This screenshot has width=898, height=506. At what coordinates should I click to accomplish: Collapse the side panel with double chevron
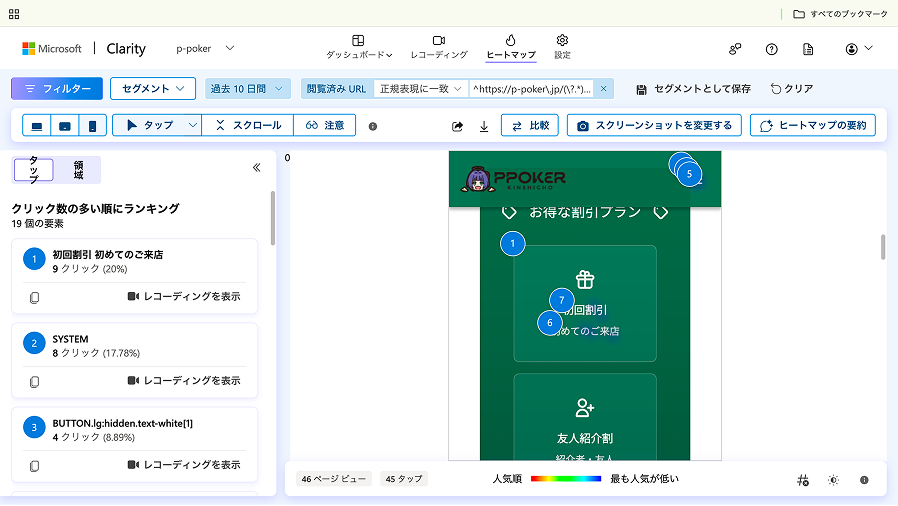click(x=257, y=168)
